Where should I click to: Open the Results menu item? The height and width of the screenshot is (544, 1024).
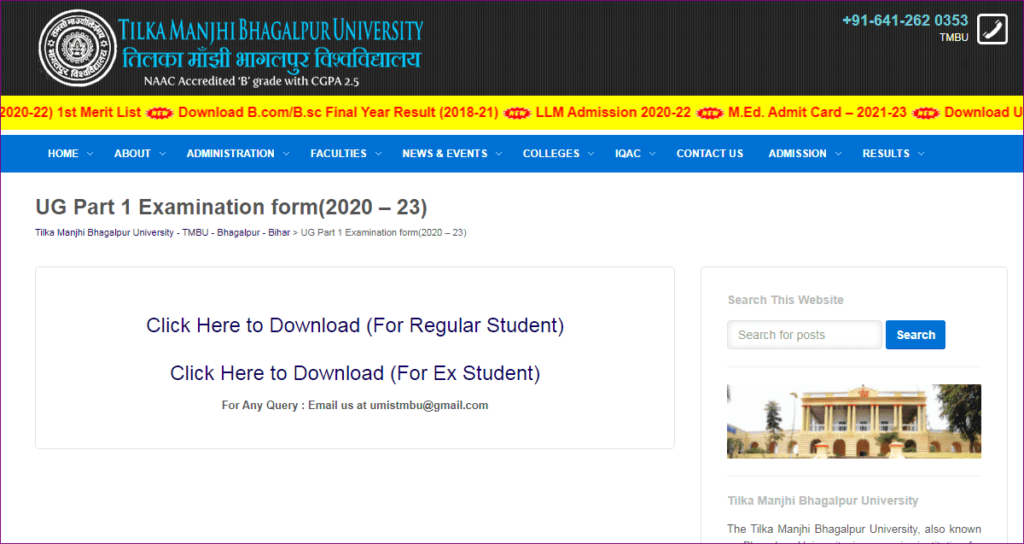(892, 153)
